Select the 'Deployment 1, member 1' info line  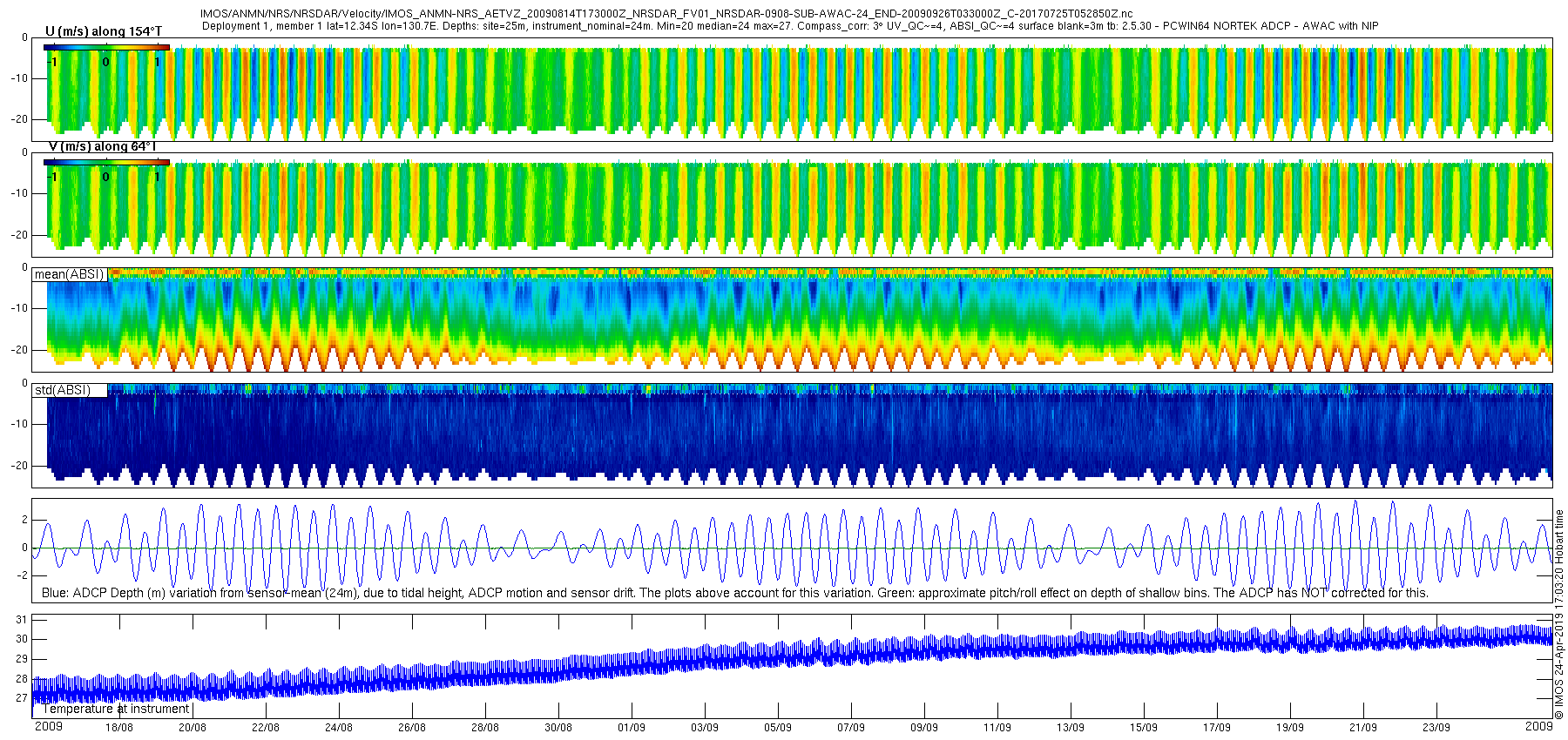[790, 26]
